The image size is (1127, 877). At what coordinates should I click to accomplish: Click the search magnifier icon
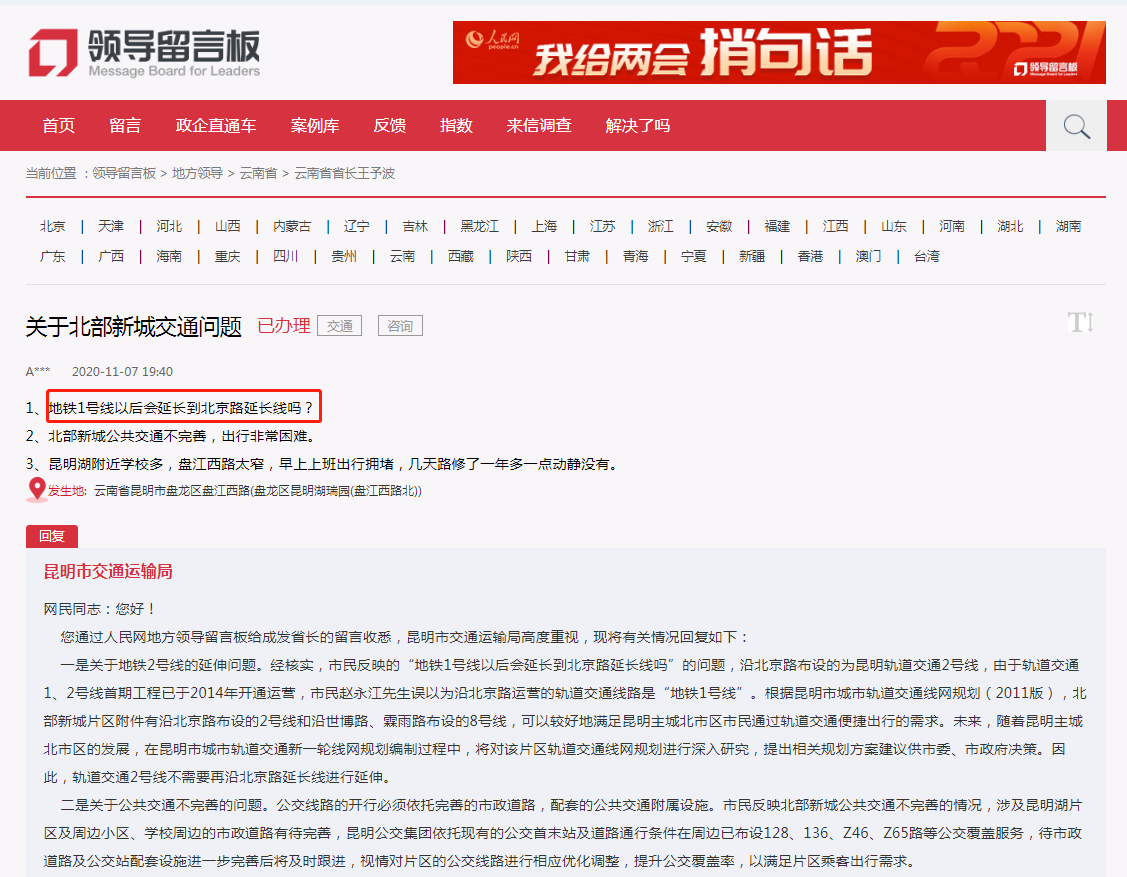point(1076,126)
